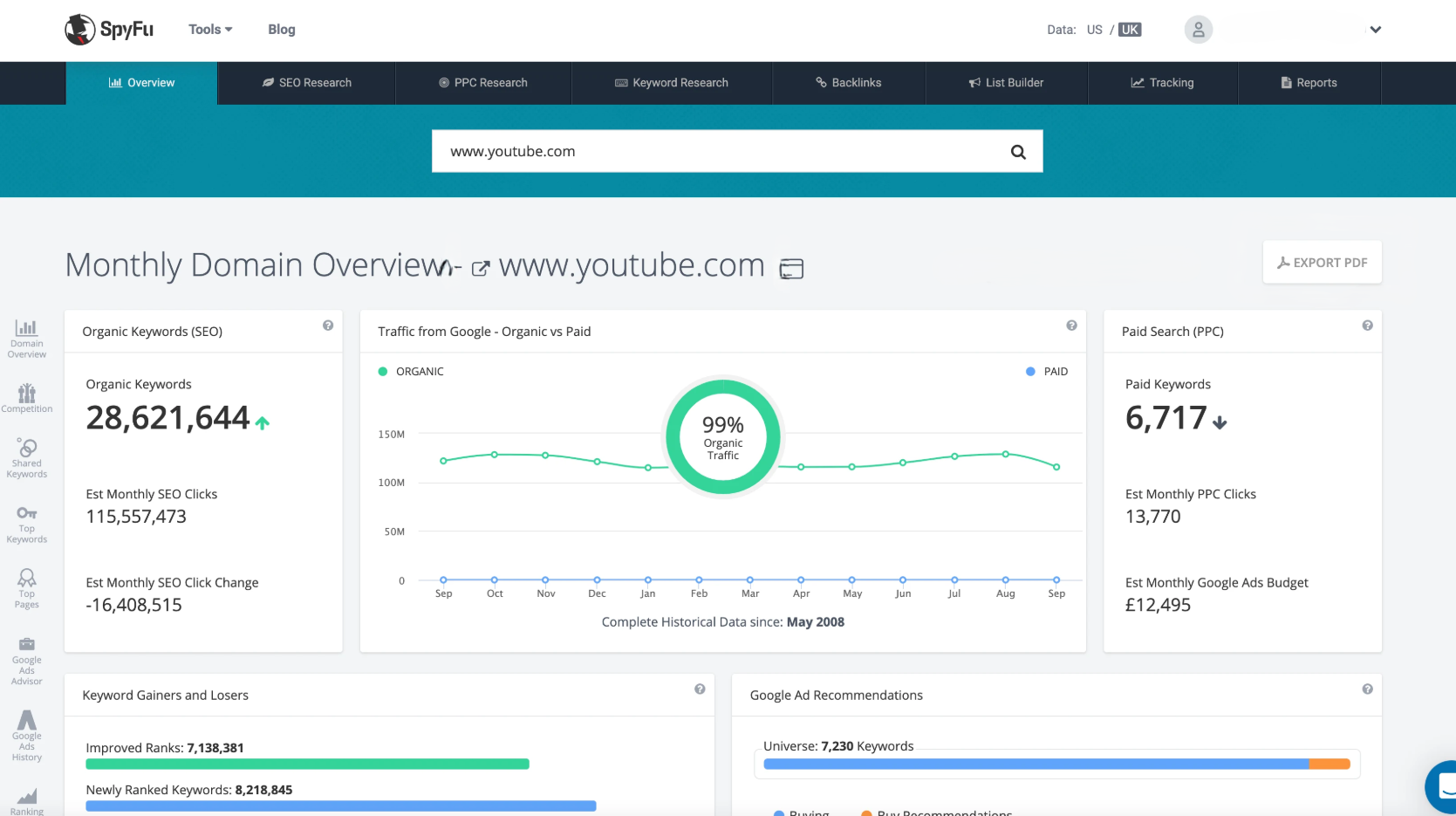
Task: Click the Sep organic data point at chart start
Action: pyautogui.click(x=443, y=461)
